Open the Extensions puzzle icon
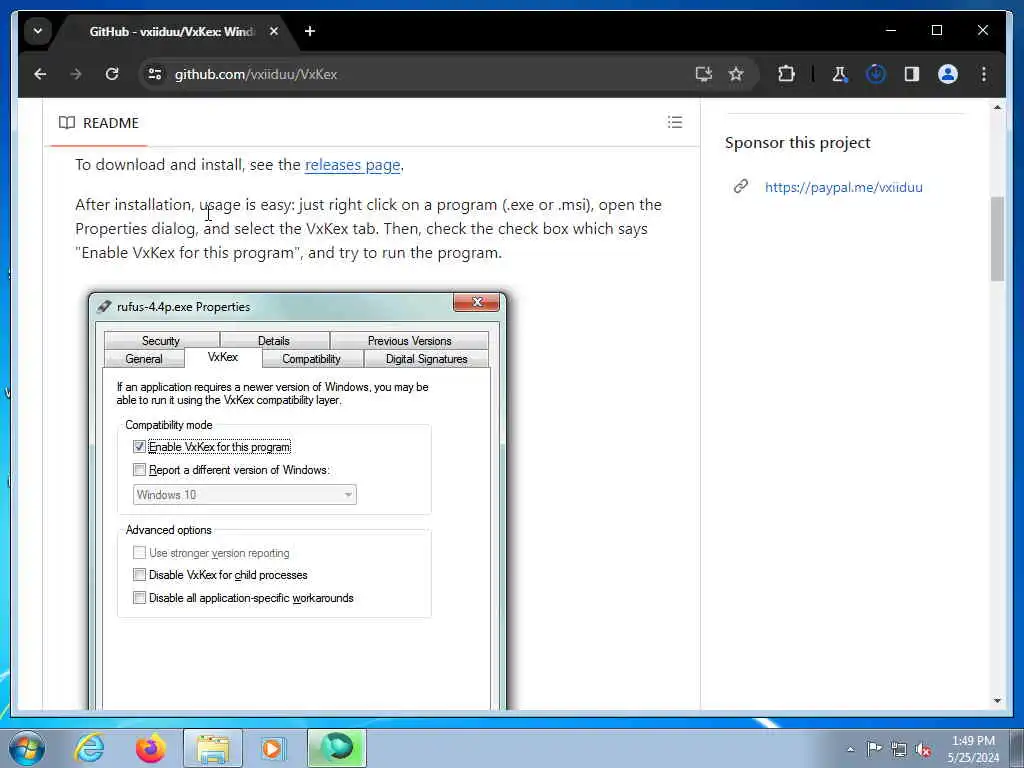 coord(786,74)
